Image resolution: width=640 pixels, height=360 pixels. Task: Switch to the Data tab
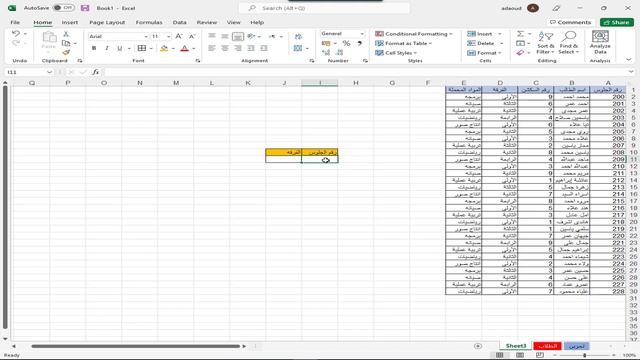tap(180, 22)
